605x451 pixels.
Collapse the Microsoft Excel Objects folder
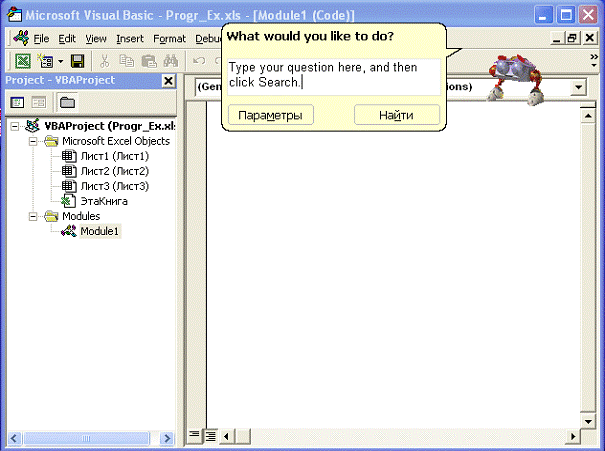[x=33, y=141]
